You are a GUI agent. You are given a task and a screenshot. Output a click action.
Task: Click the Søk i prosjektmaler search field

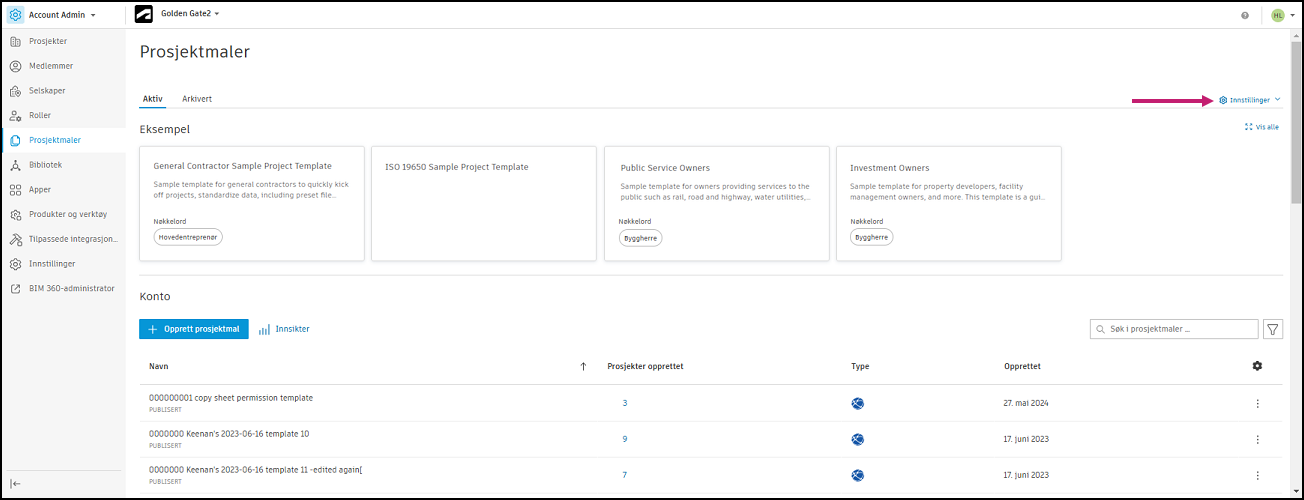(1175, 329)
